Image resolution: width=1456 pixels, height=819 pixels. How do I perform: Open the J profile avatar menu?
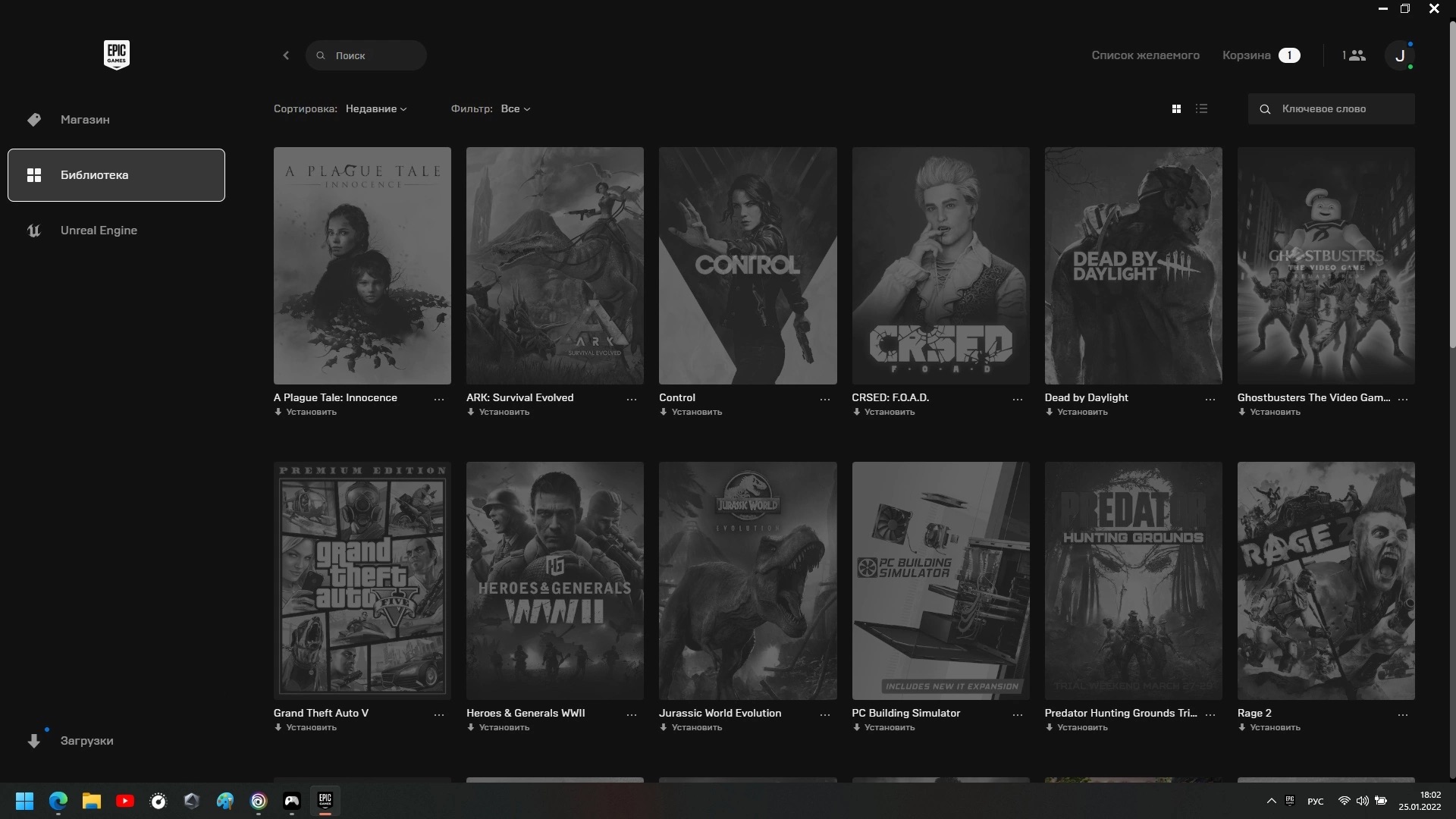[1399, 55]
